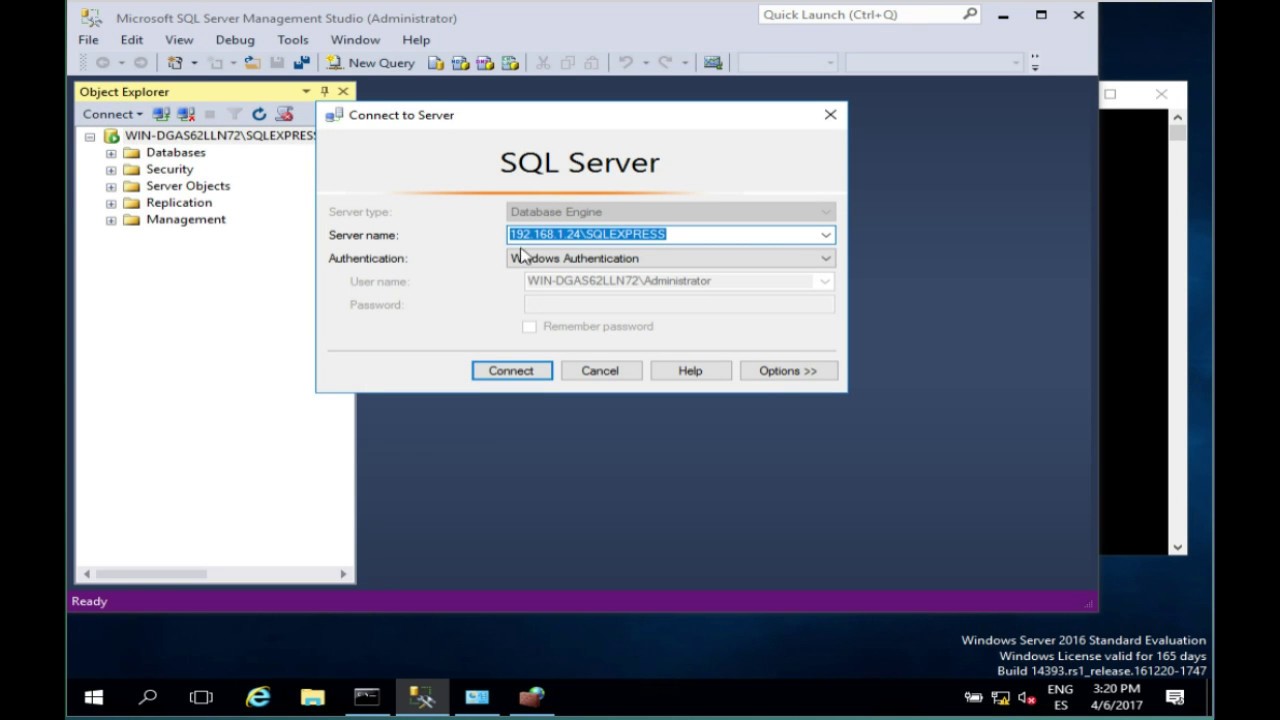
Task: Open the Connect dropdown in Object Explorer
Action: tap(112, 114)
